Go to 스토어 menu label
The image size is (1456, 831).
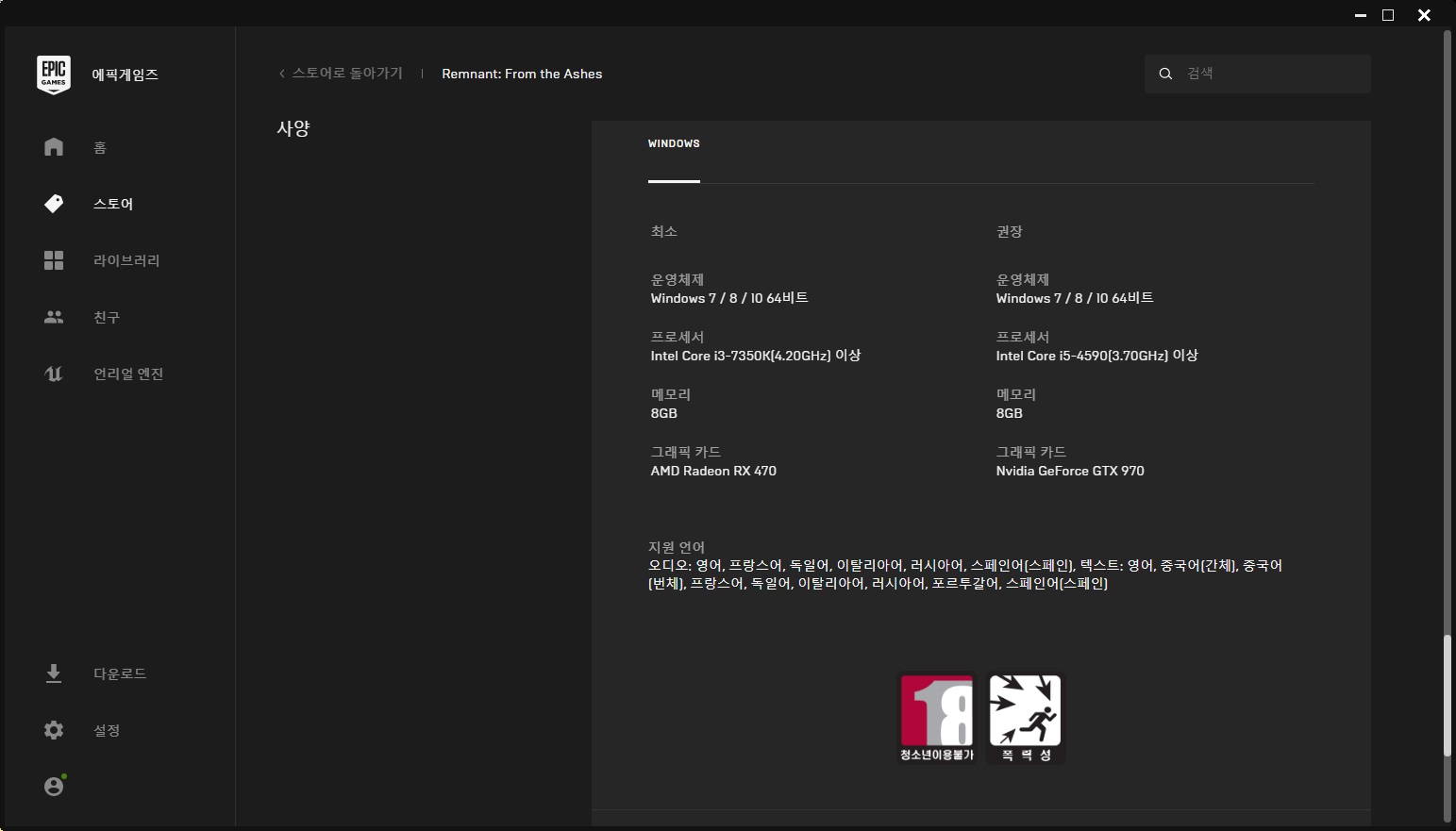(x=113, y=204)
